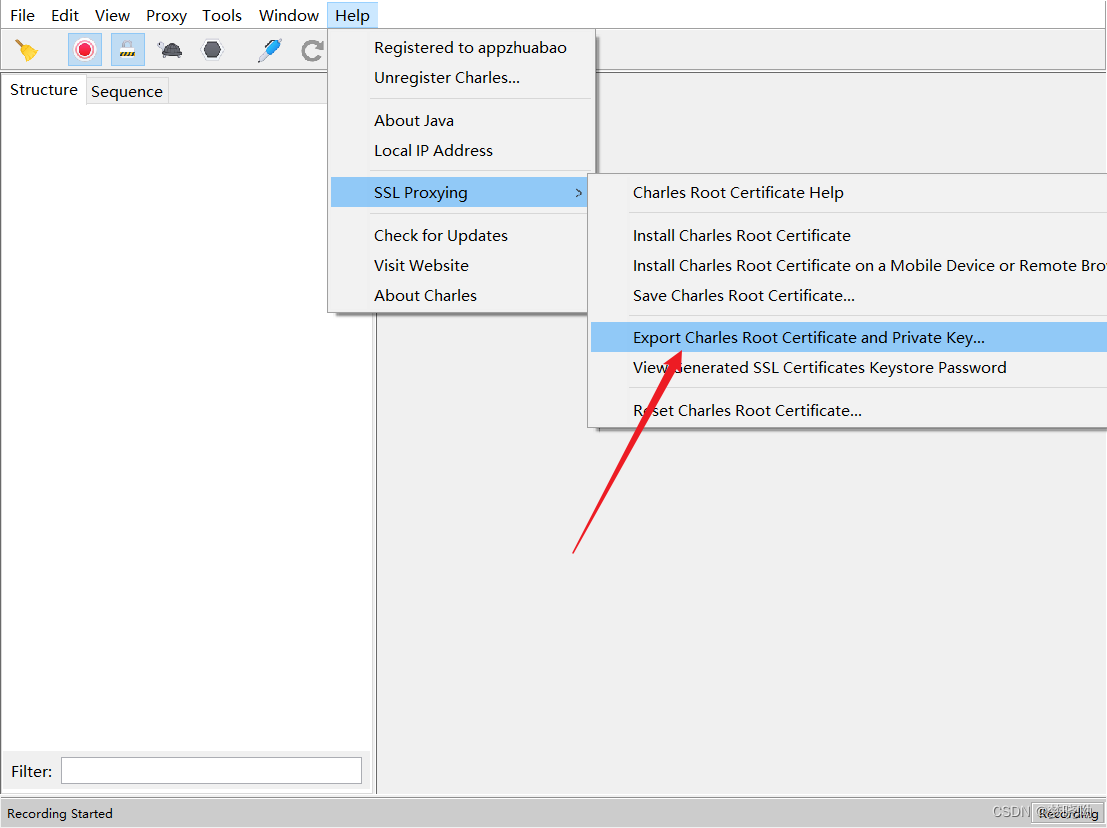Switch to the Sequence tab
Viewport: 1107px width, 828px height.
[127, 91]
